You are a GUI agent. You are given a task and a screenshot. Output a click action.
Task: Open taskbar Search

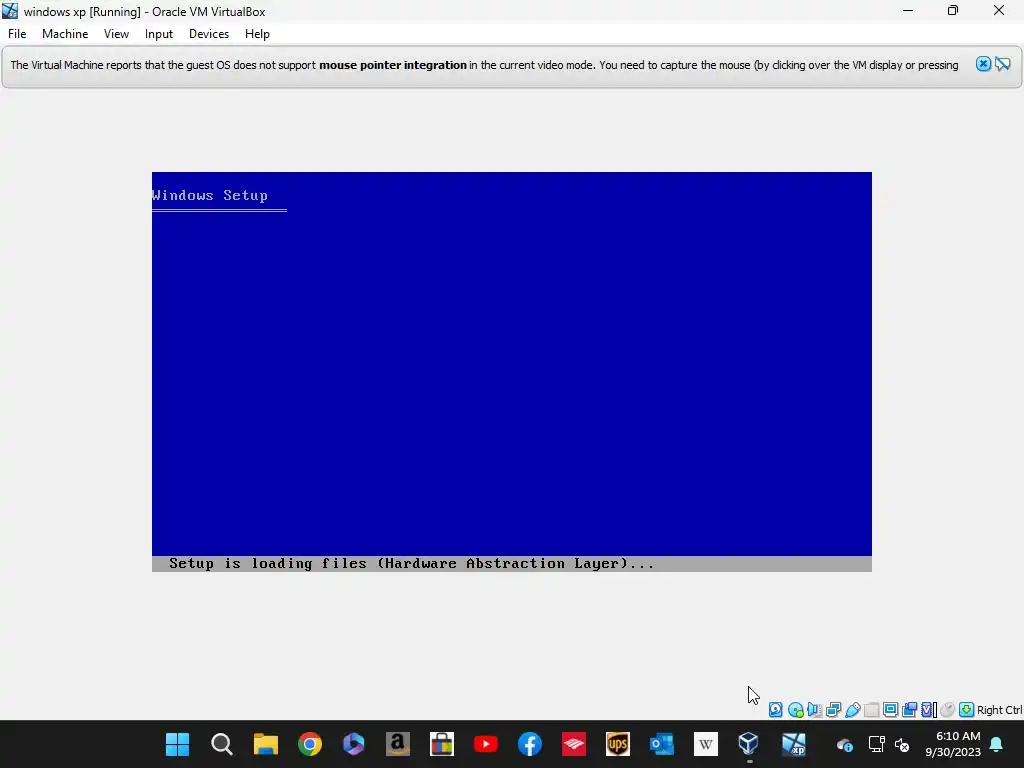pyautogui.click(x=222, y=744)
